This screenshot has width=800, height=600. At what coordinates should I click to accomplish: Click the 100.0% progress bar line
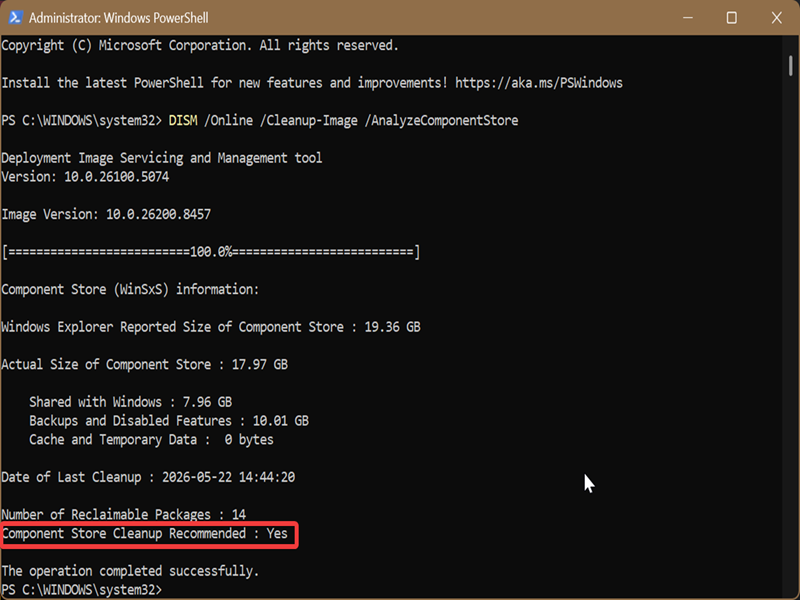coord(211,252)
